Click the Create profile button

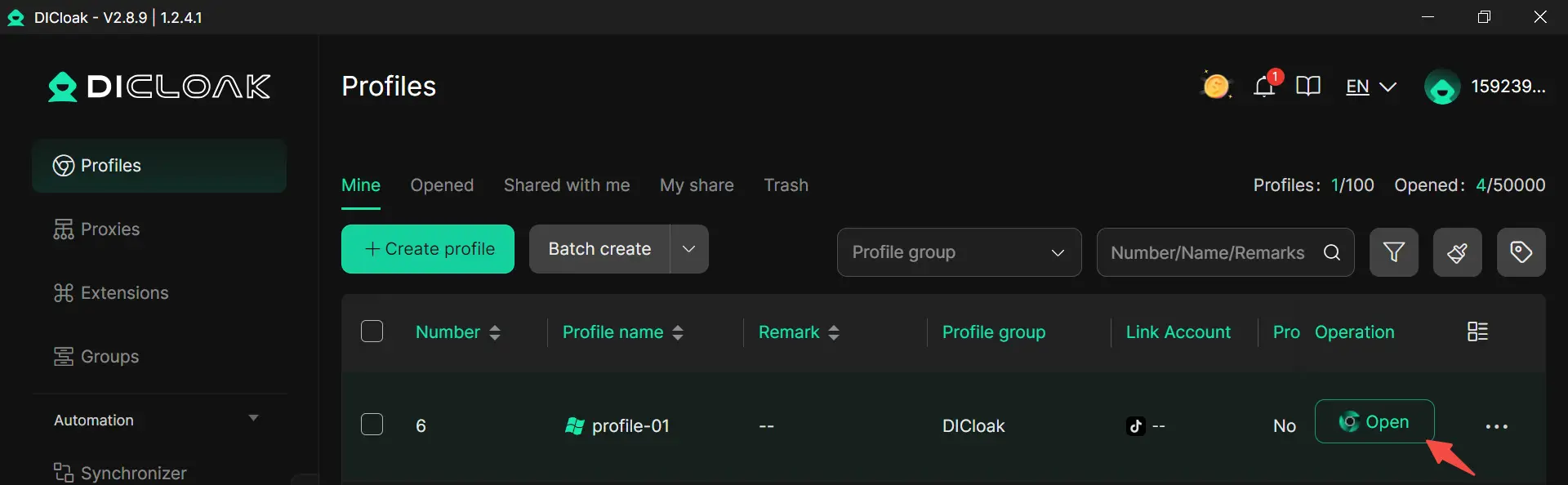428,249
